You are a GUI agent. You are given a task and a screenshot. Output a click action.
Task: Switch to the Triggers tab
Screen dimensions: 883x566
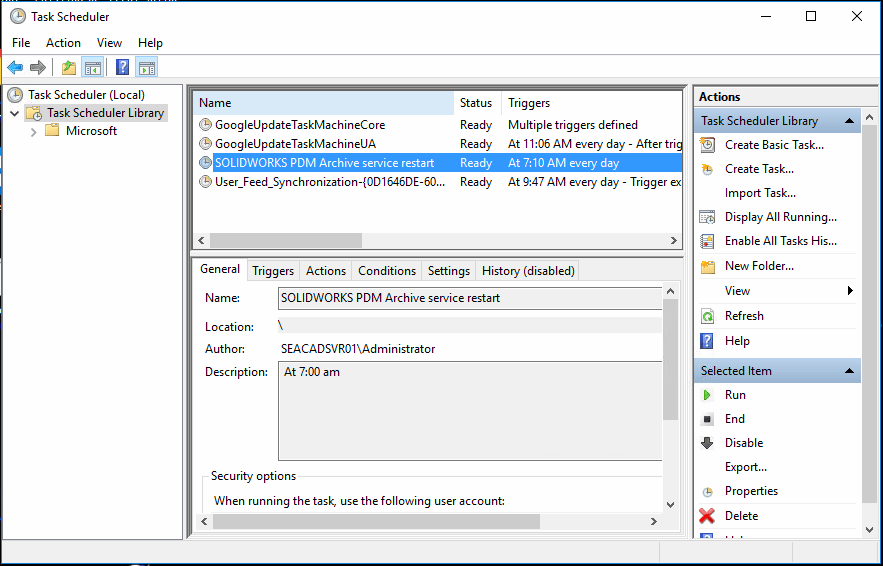click(x=273, y=271)
